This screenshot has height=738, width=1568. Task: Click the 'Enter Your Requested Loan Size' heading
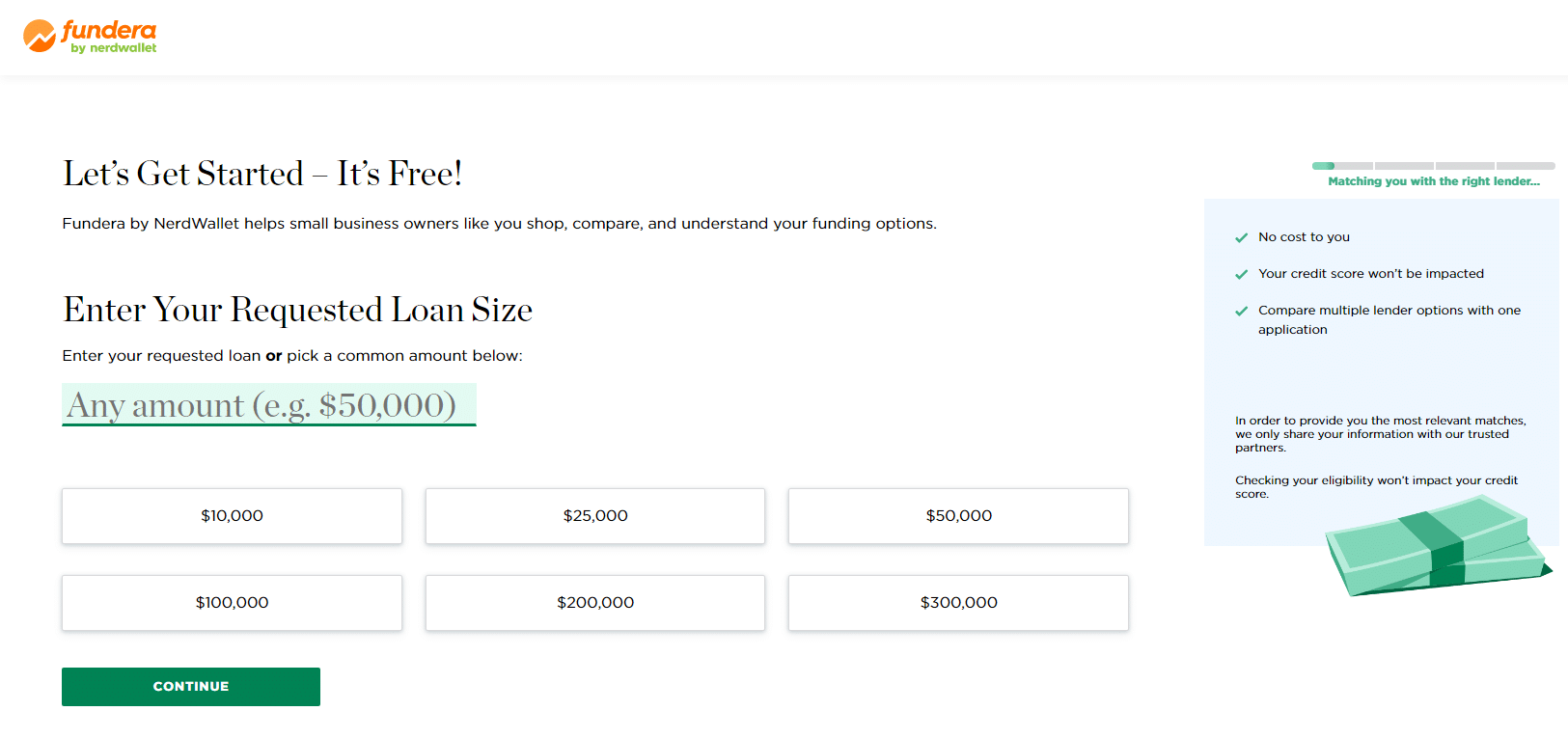click(297, 310)
